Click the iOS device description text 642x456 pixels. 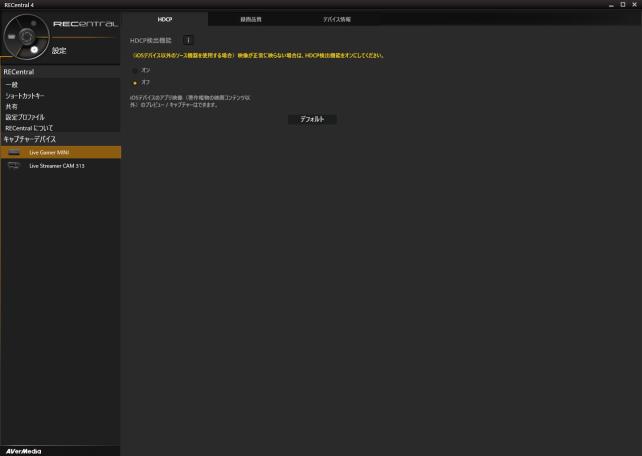[x=190, y=101]
